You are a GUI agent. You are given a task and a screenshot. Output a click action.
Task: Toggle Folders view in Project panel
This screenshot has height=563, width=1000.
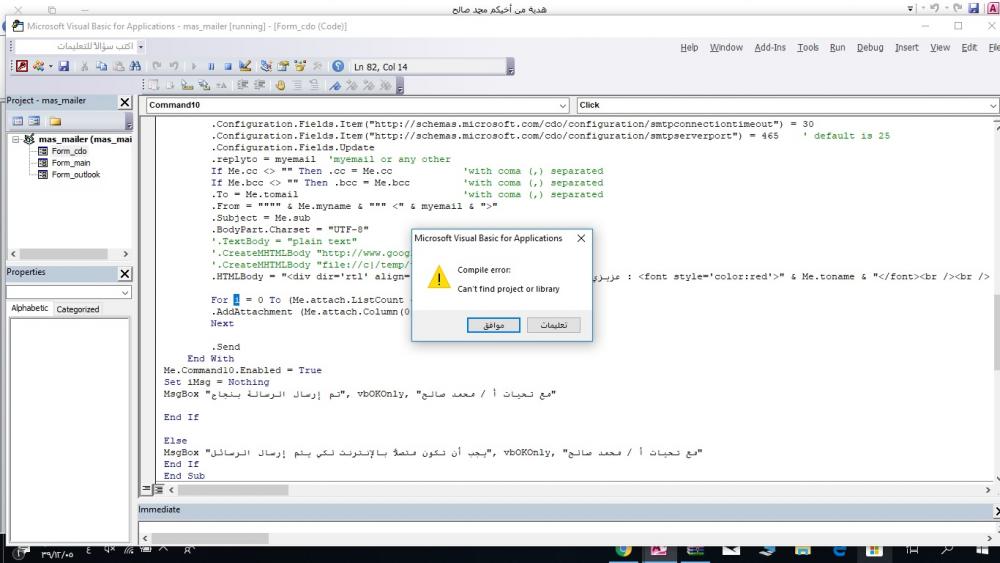pos(54,120)
